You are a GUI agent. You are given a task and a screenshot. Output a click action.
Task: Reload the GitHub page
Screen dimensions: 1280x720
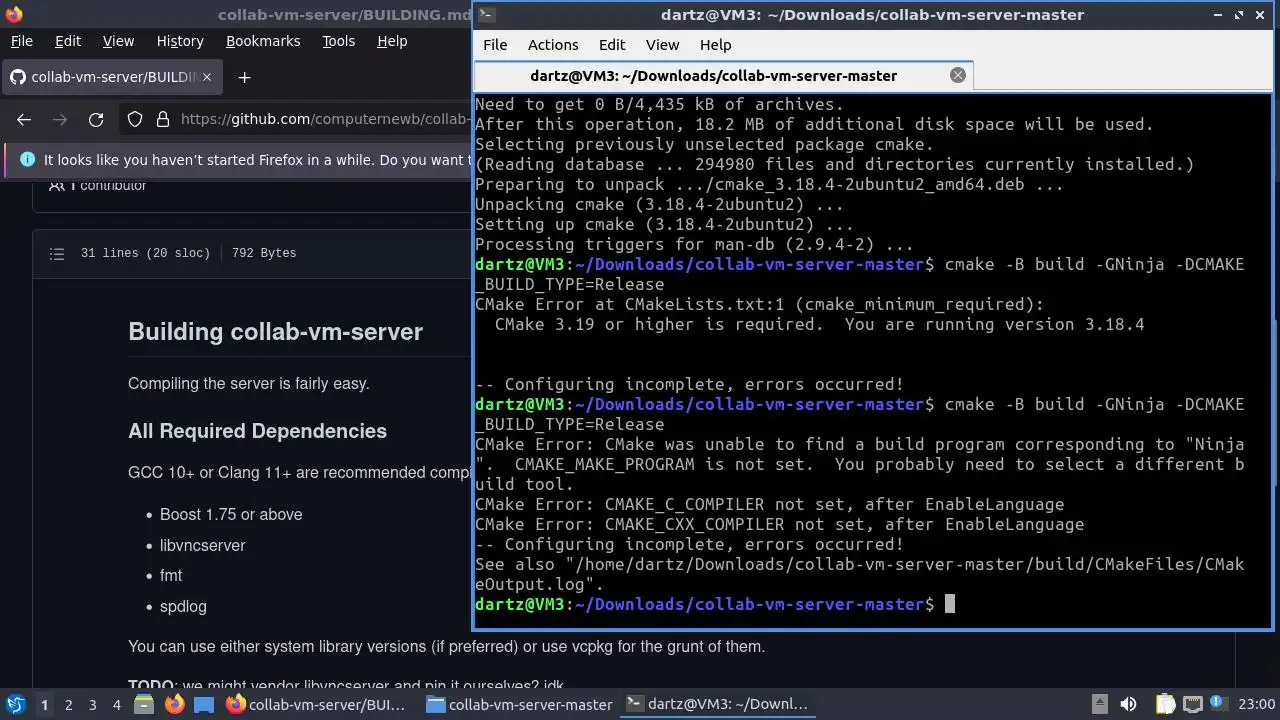[96, 119]
